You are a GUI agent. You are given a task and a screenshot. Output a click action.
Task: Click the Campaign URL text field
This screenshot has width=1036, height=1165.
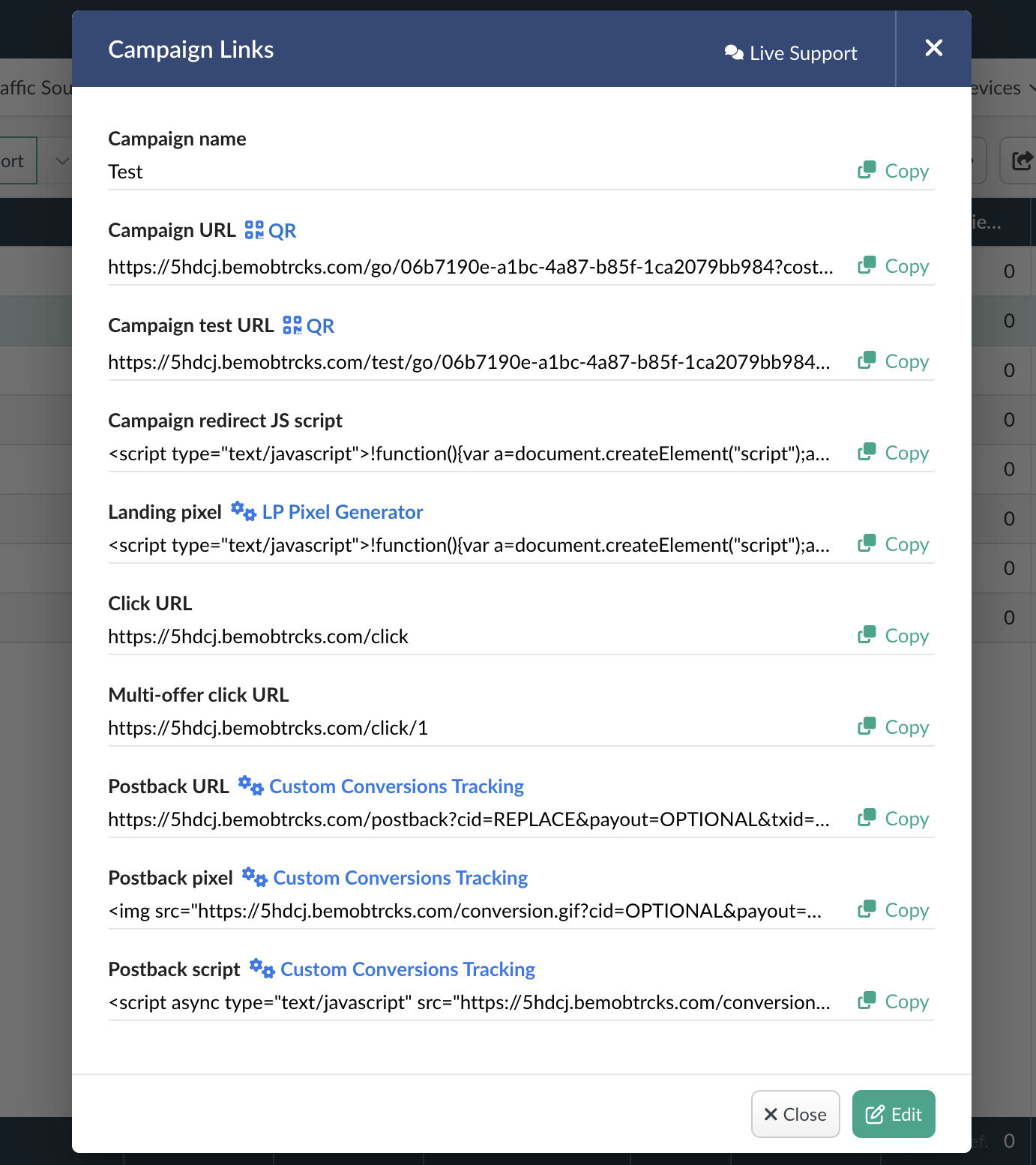tap(471, 267)
